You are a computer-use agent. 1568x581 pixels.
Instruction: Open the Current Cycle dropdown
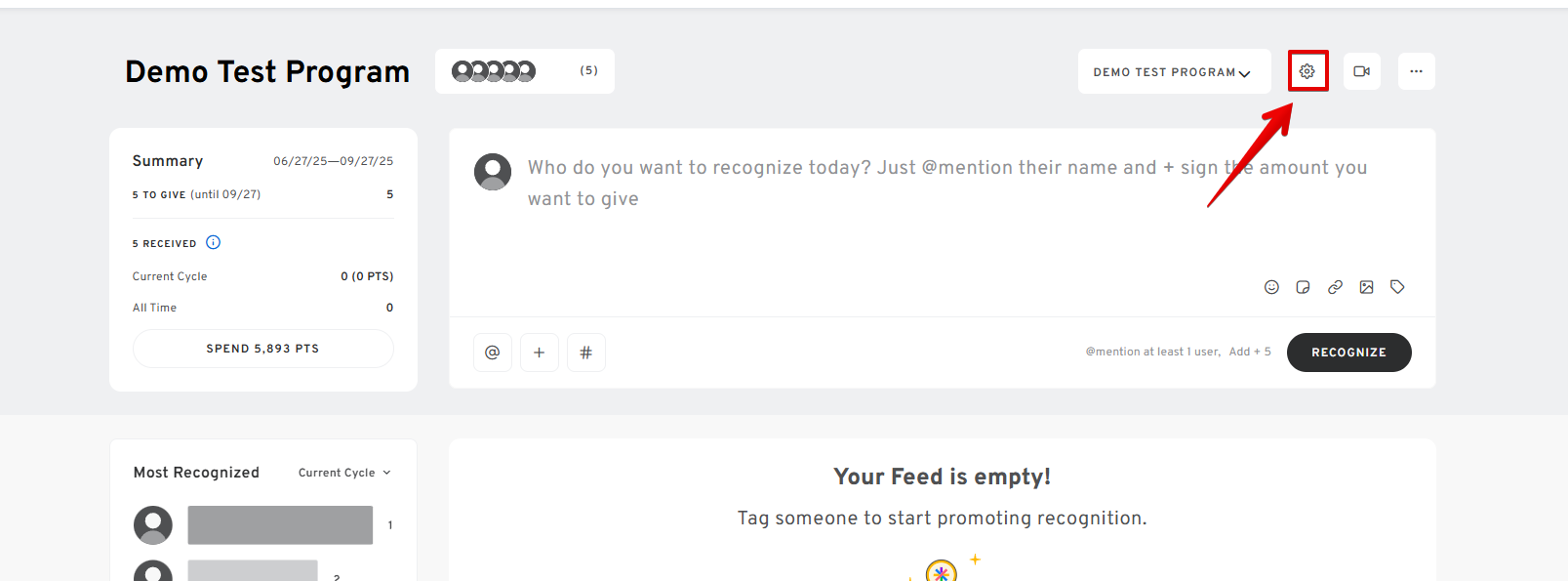(344, 473)
